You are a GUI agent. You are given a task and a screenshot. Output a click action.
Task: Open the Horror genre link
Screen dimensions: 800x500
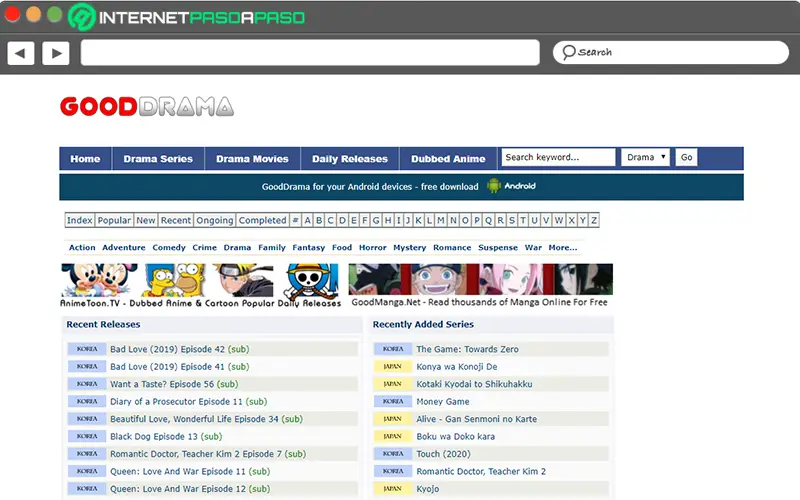(372, 247)
